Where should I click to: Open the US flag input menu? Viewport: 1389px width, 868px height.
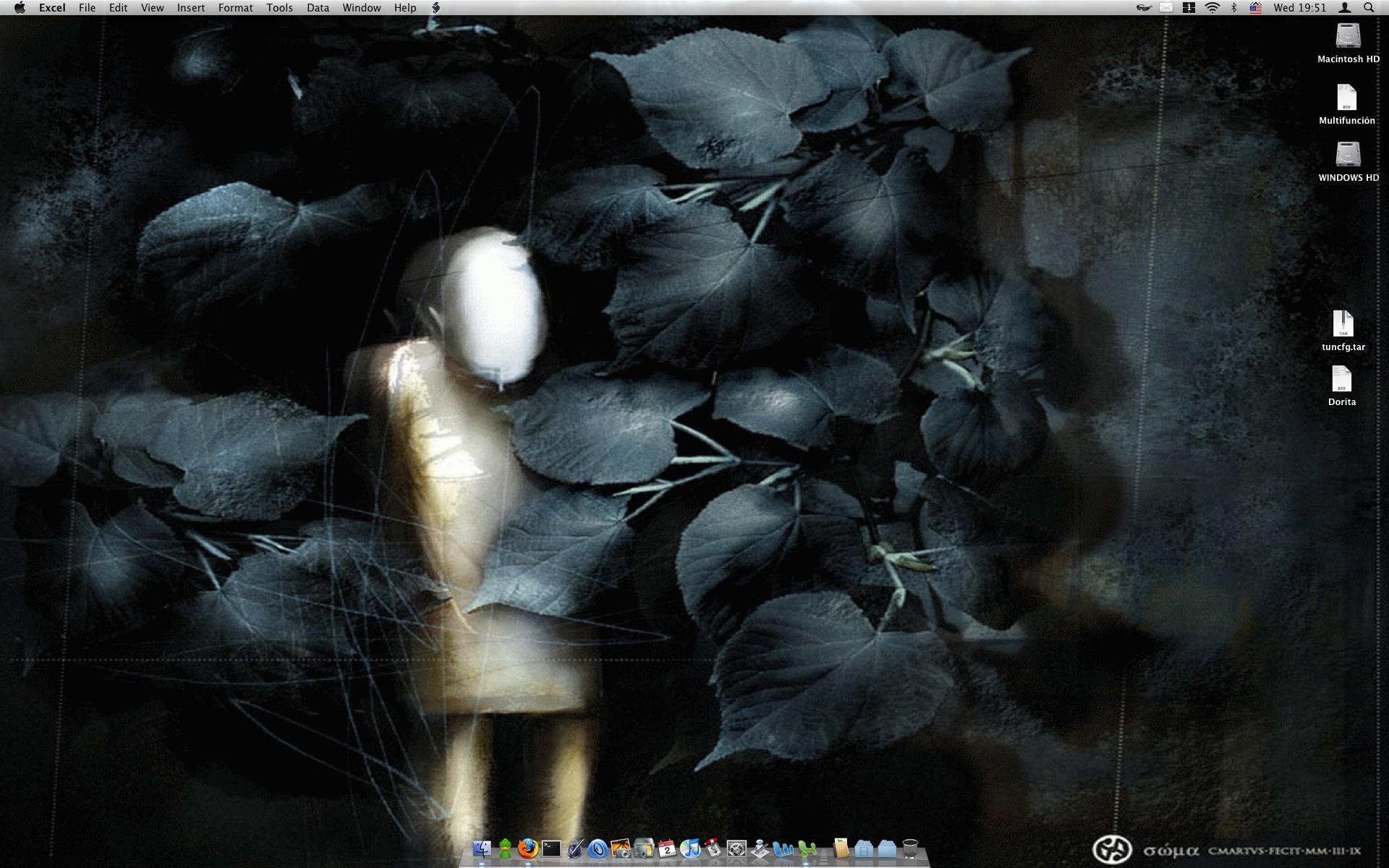(1255, 7)
